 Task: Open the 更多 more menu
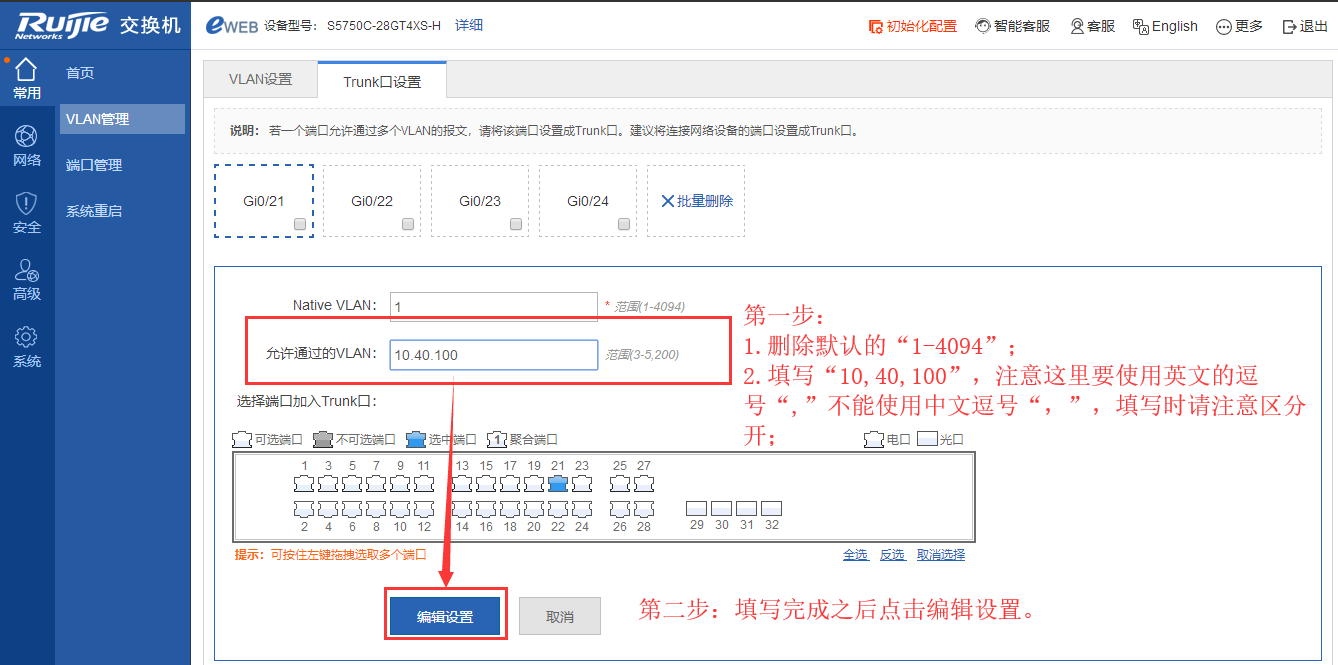pyautogui.click(x=1239, y=26)
